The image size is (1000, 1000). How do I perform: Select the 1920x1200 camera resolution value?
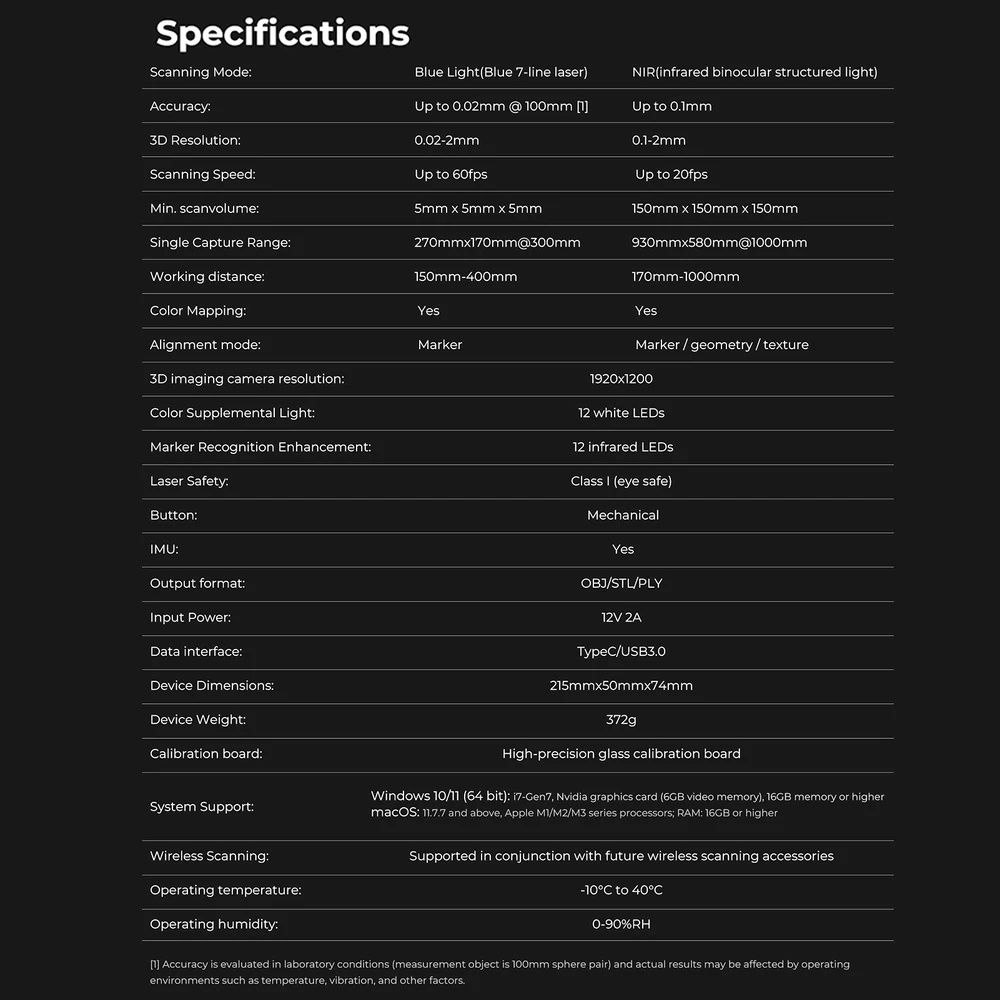coord(621,379)
